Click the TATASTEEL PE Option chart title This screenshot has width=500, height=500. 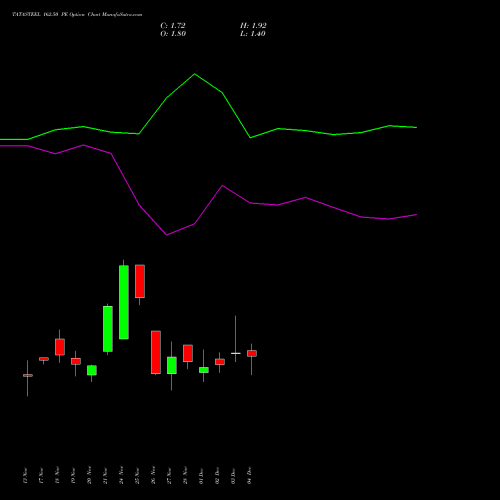(x=77, y=15)
